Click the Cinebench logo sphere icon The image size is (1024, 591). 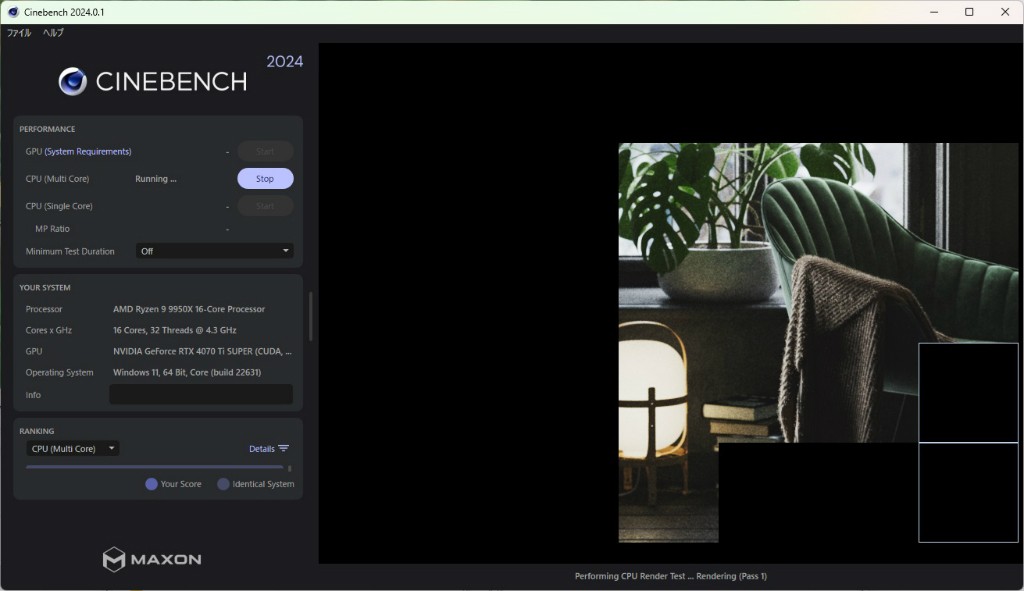click(72, 82)
